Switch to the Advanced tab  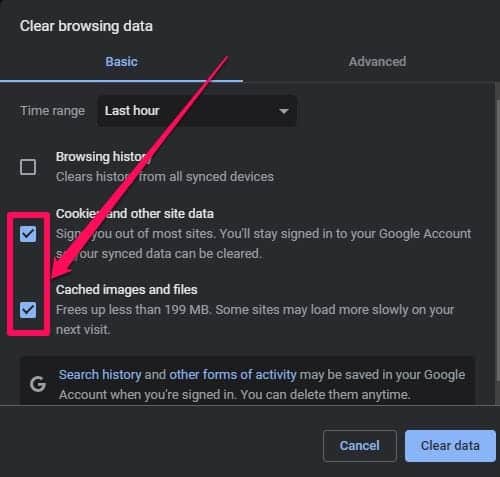pos(377,62)
